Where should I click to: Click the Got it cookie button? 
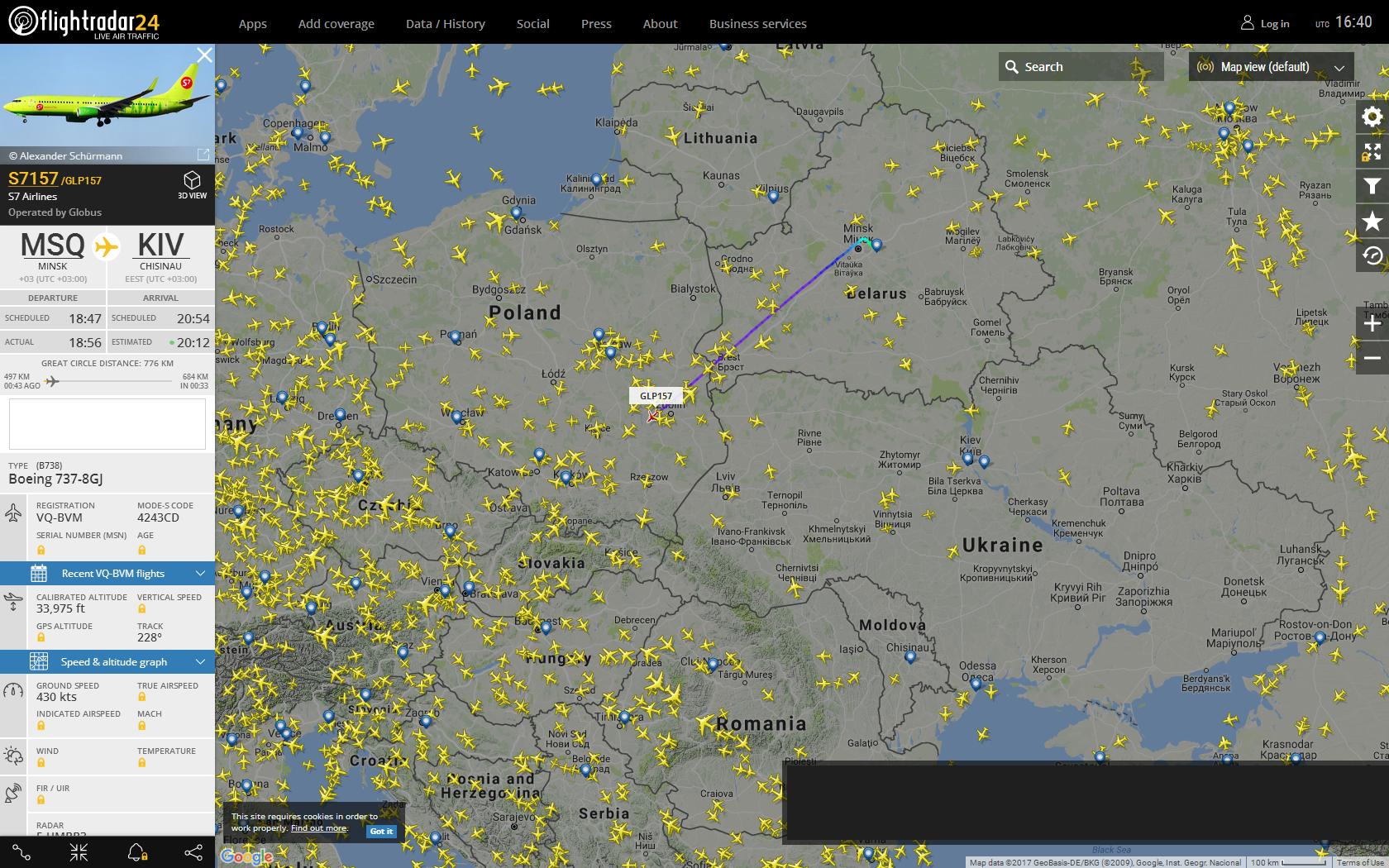click(x=381, y=831)
